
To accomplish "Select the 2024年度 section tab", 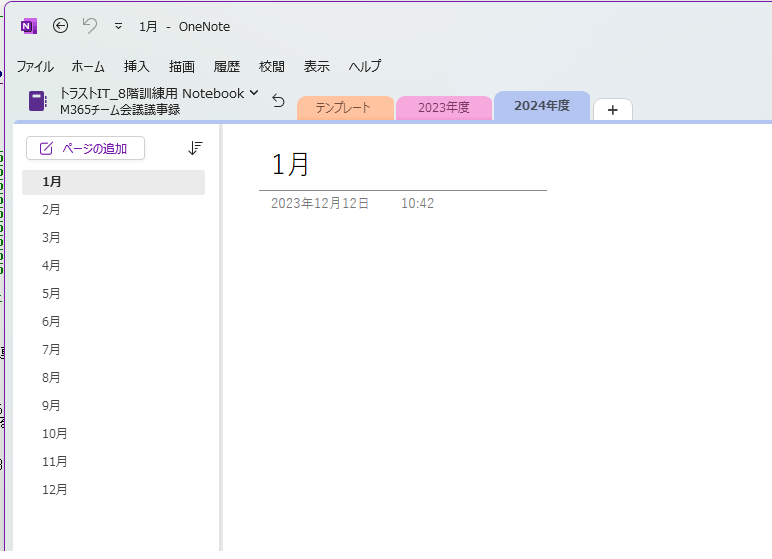I will tap(541, 106).
